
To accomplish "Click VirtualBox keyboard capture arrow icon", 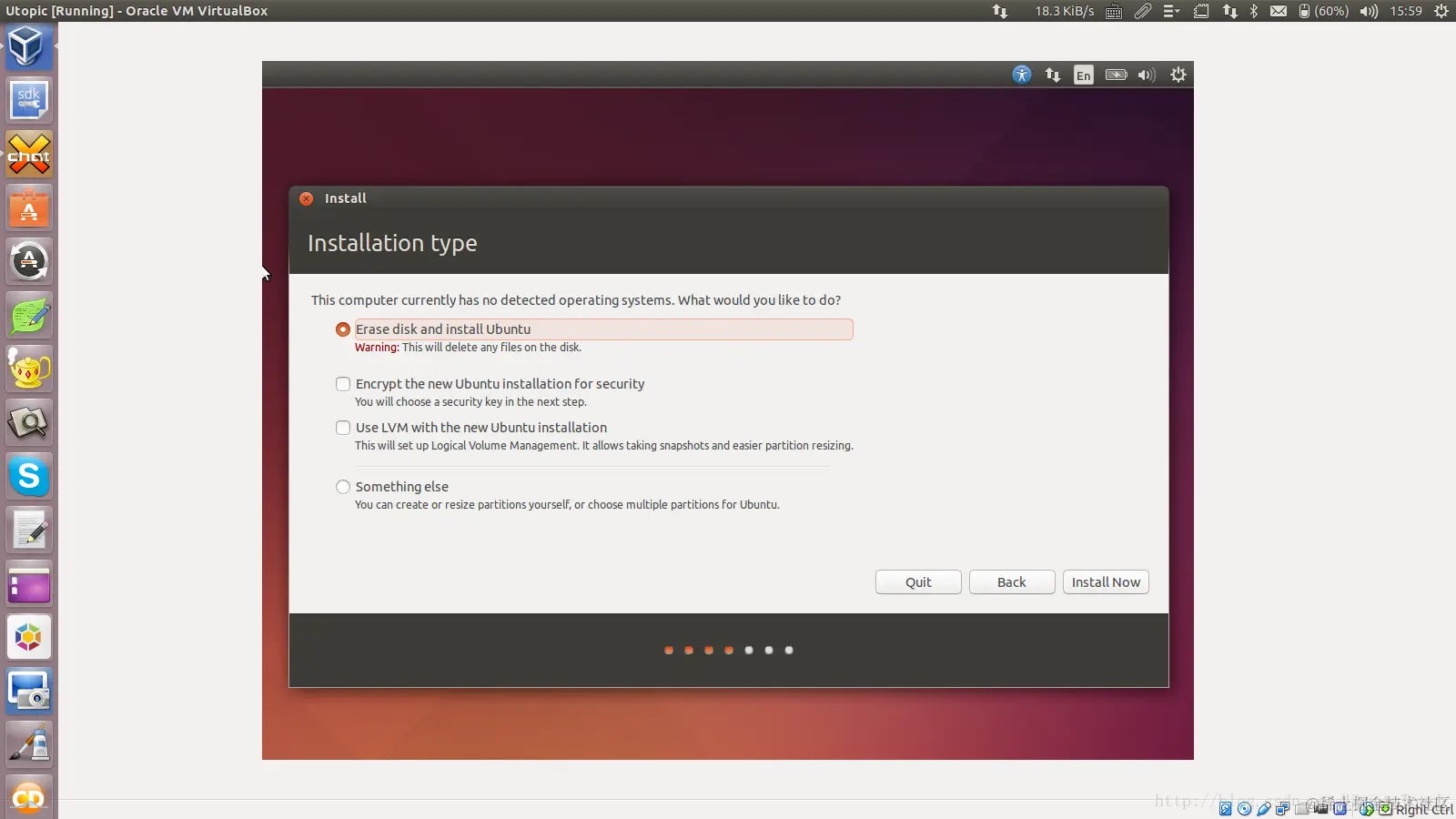I will pos(1385,808).
